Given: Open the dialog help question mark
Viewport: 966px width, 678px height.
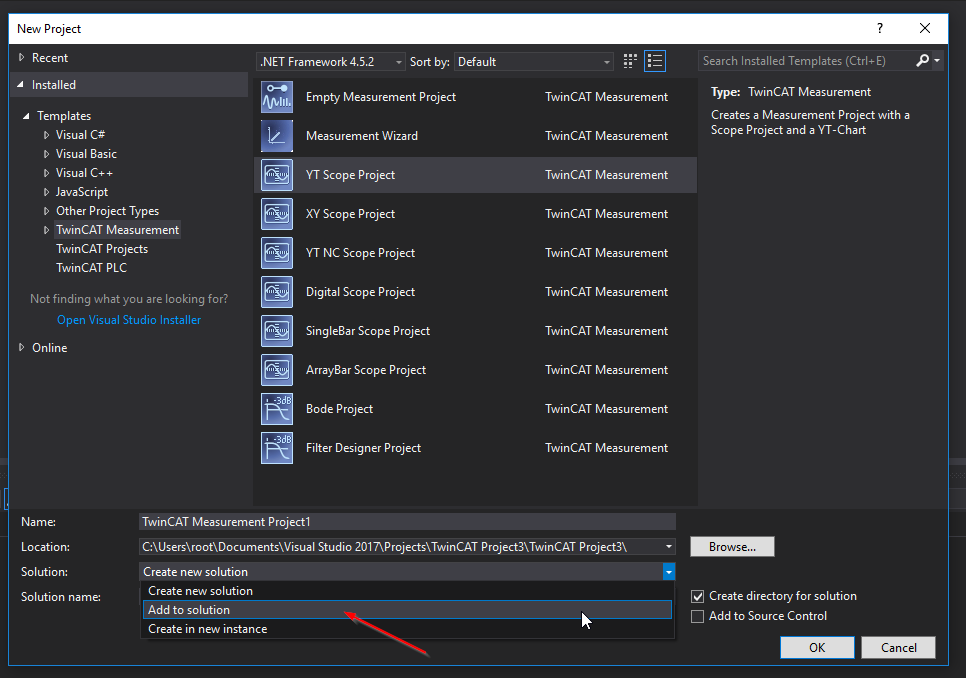Looking at the screenshot, I should point(880,28).
